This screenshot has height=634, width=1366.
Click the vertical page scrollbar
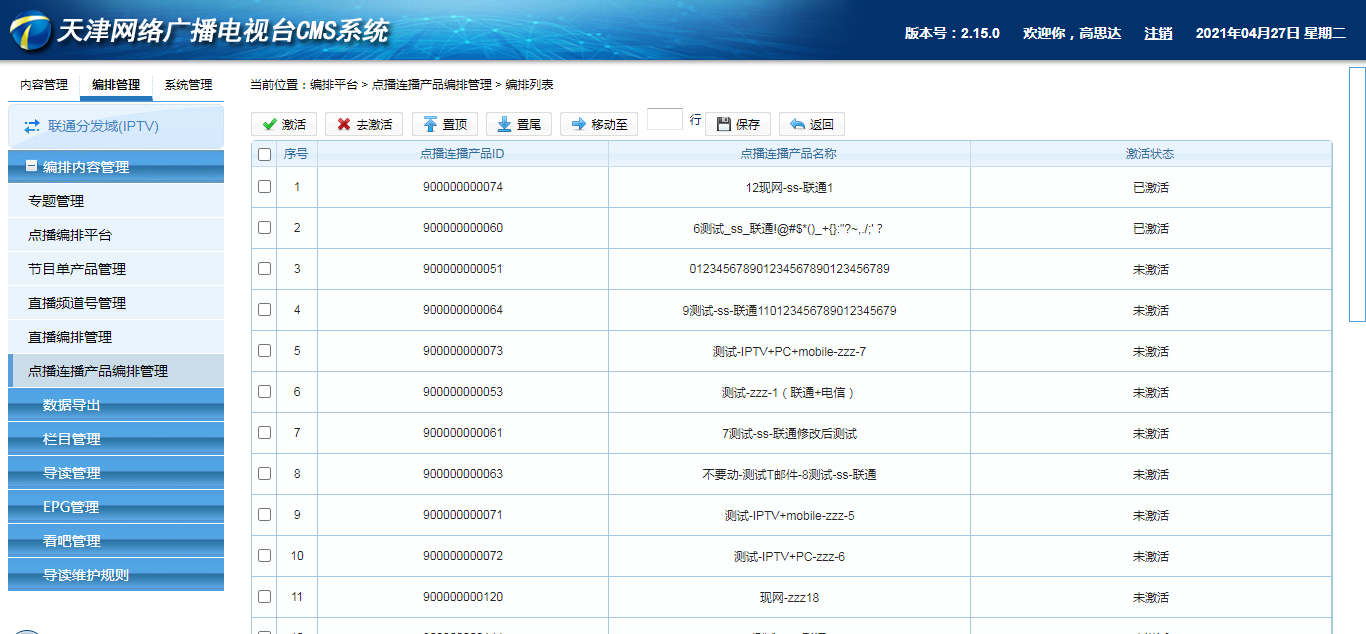click(1357, 194)
